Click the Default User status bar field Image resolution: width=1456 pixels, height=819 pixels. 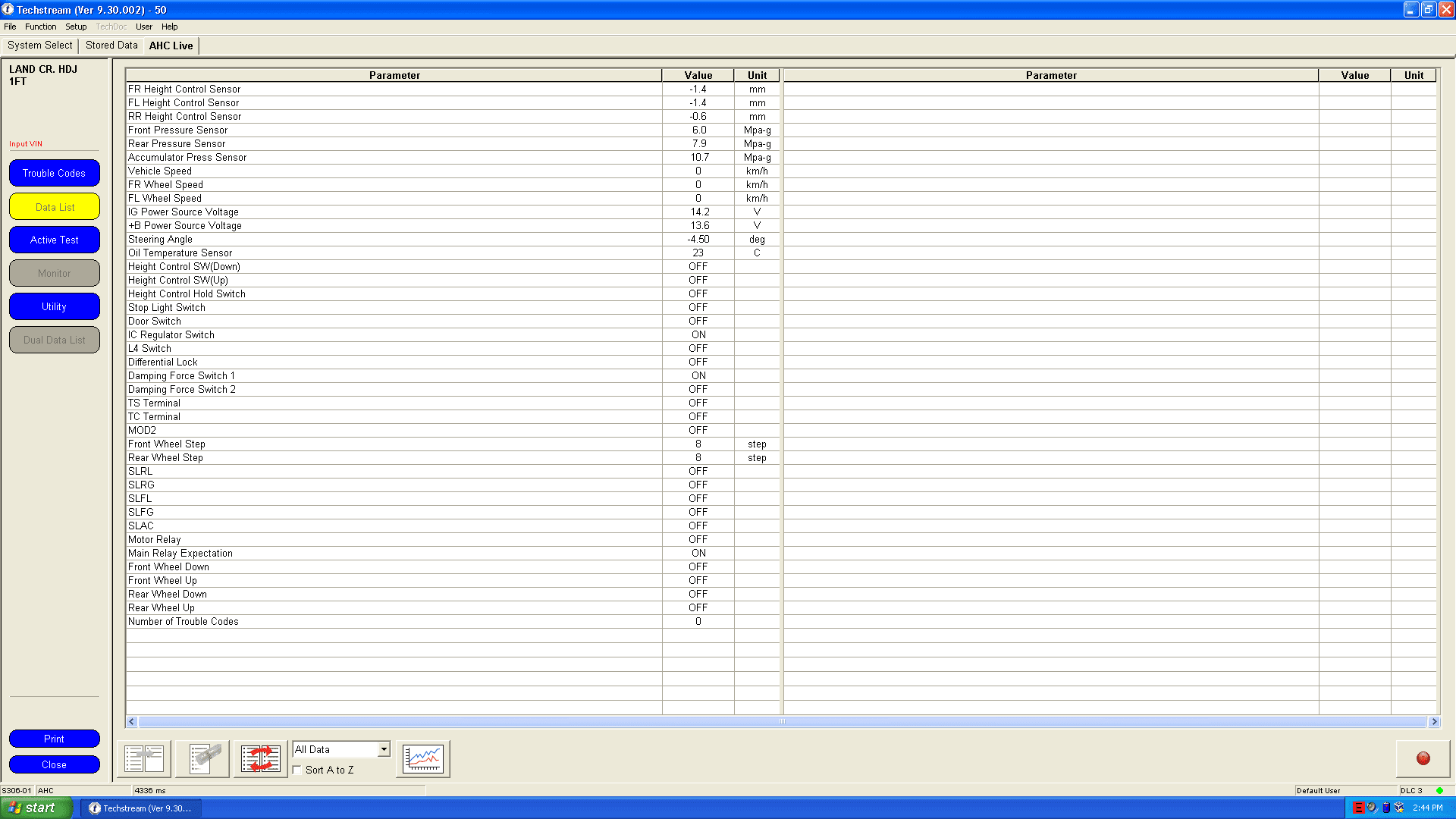click(x=1346, y=790)
